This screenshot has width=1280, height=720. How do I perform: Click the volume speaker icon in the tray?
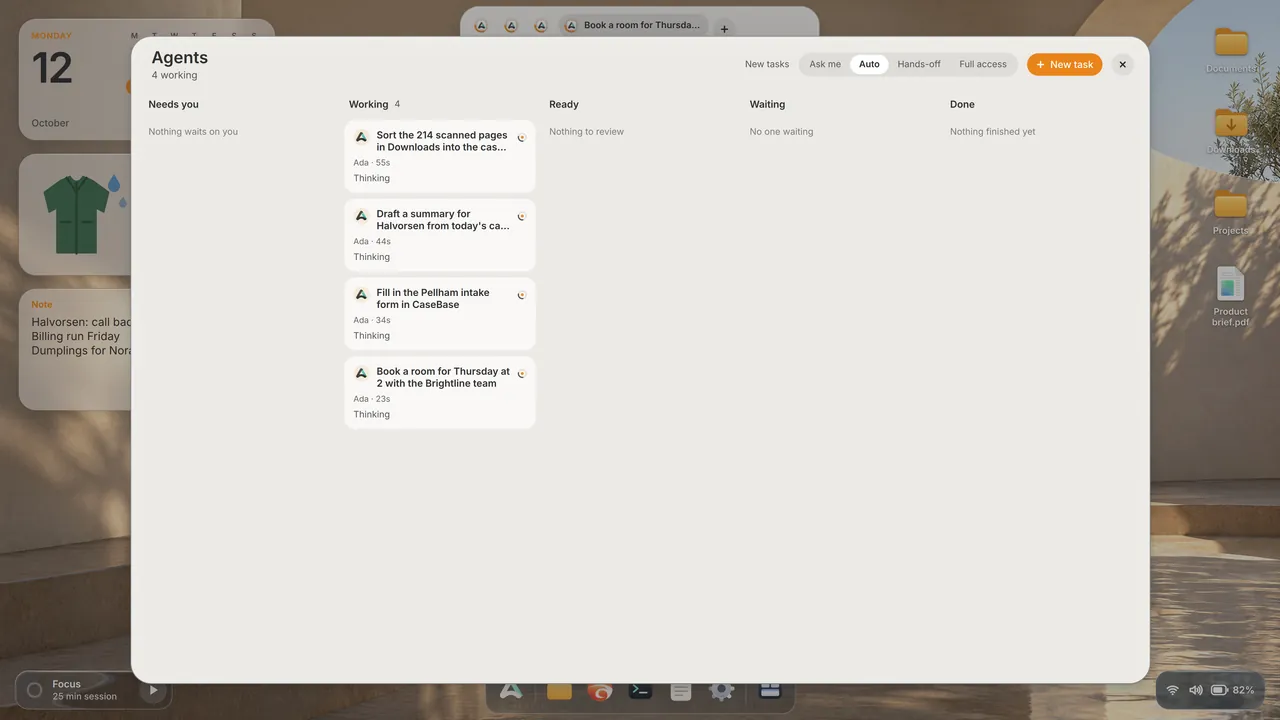click(1196, 690)
